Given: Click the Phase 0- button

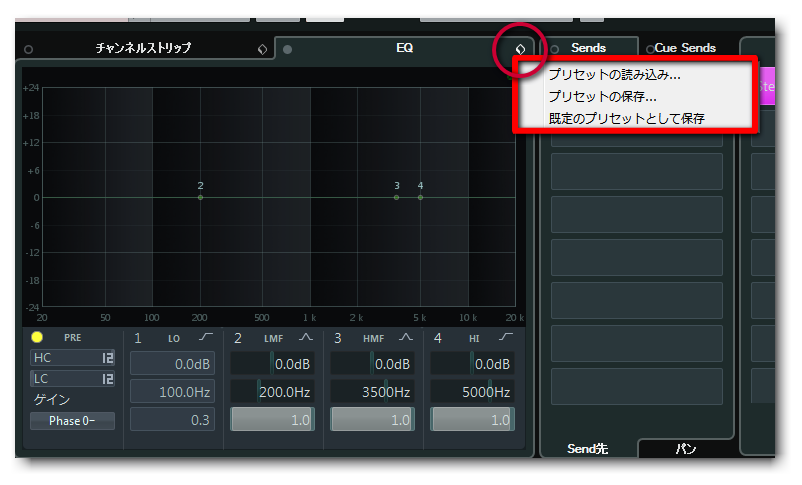Looking at the screenshot, I should click(x=72, y=421).
